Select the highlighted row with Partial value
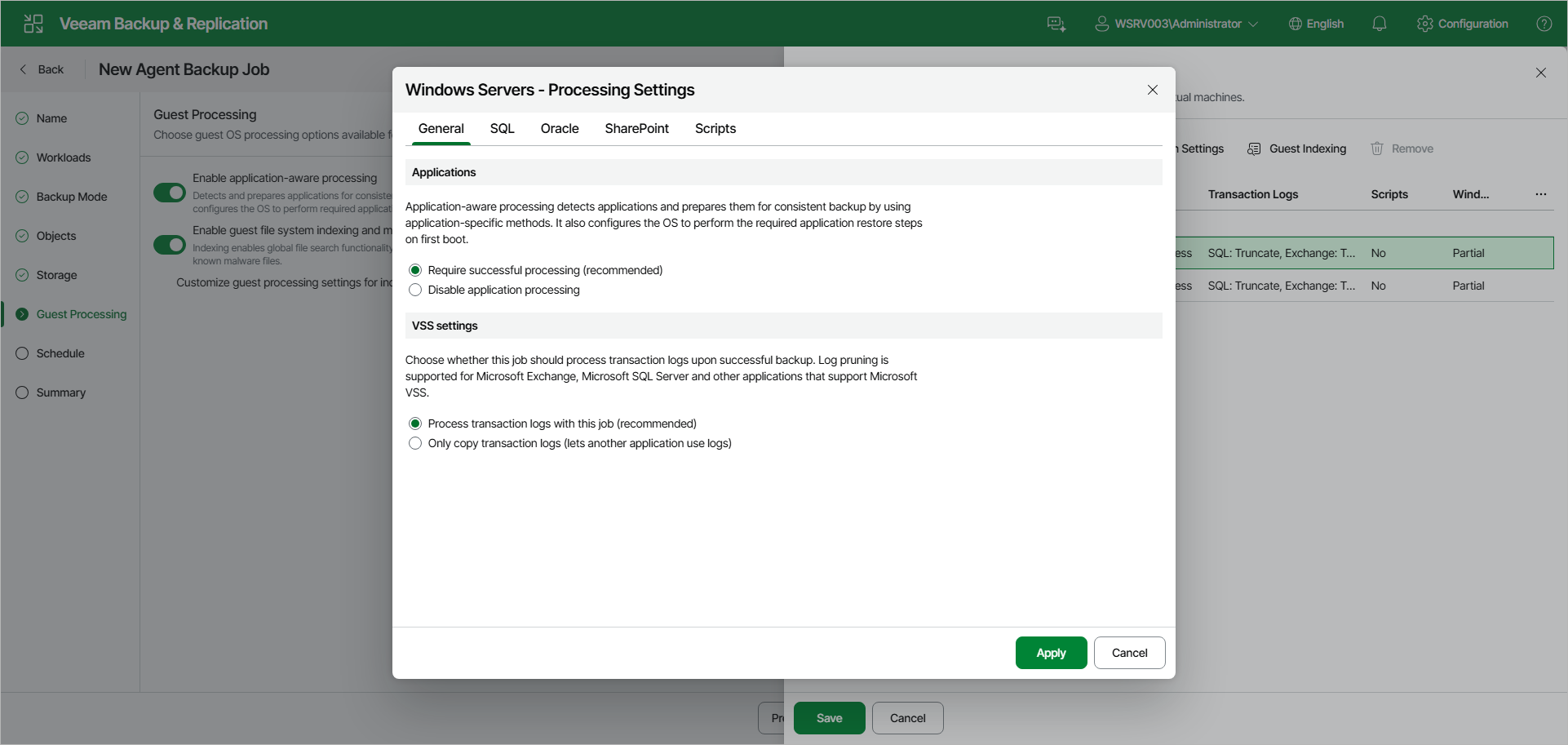Screen dimensions: 1568x745 click(x=1364, y=253)
